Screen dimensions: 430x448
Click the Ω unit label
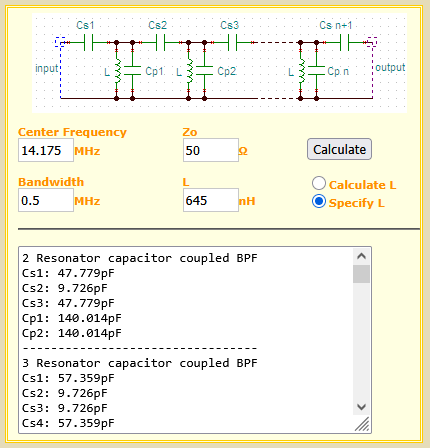(x=243, y=151)
